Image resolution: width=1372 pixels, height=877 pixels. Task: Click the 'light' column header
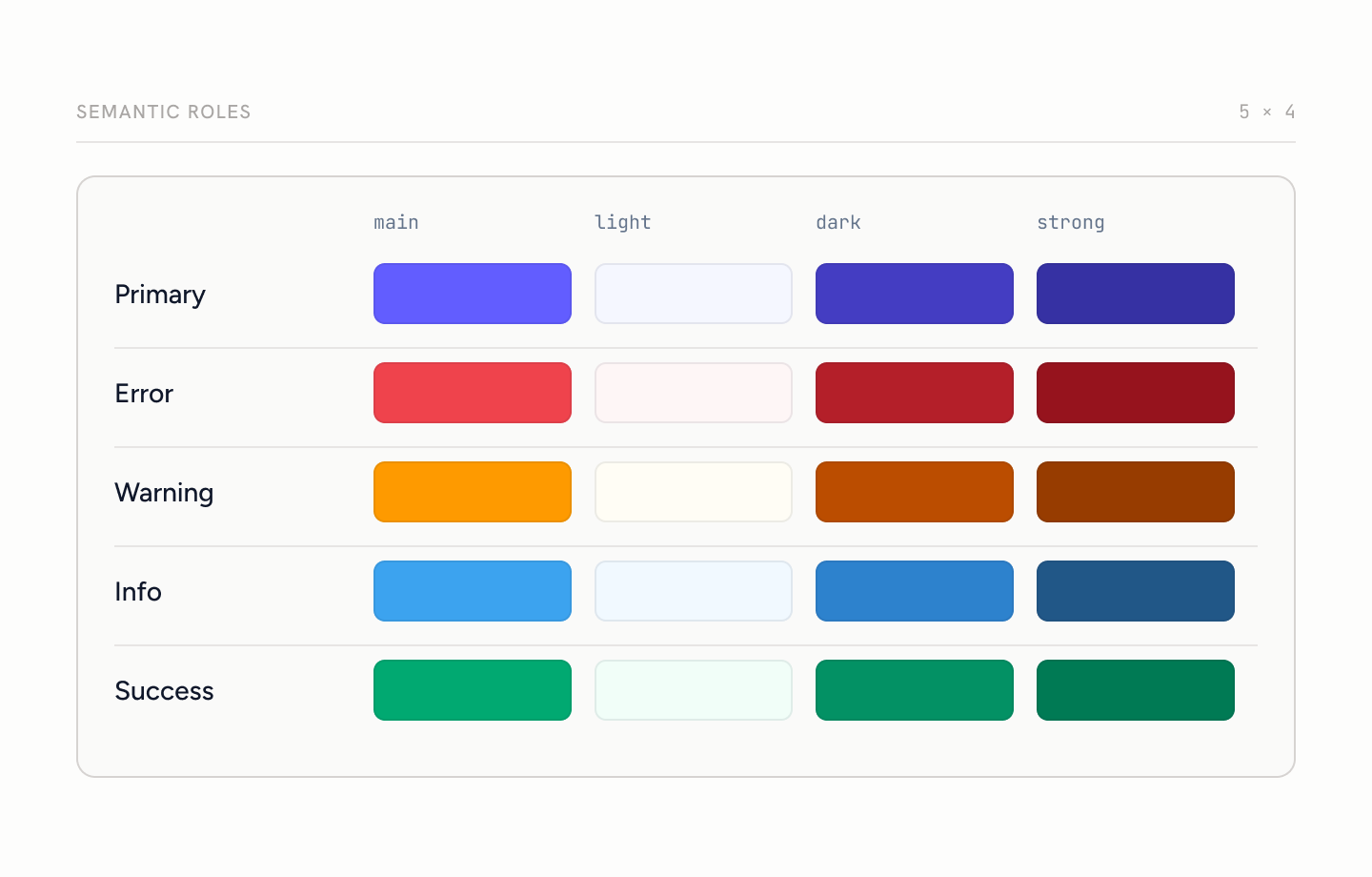point(623,222)
